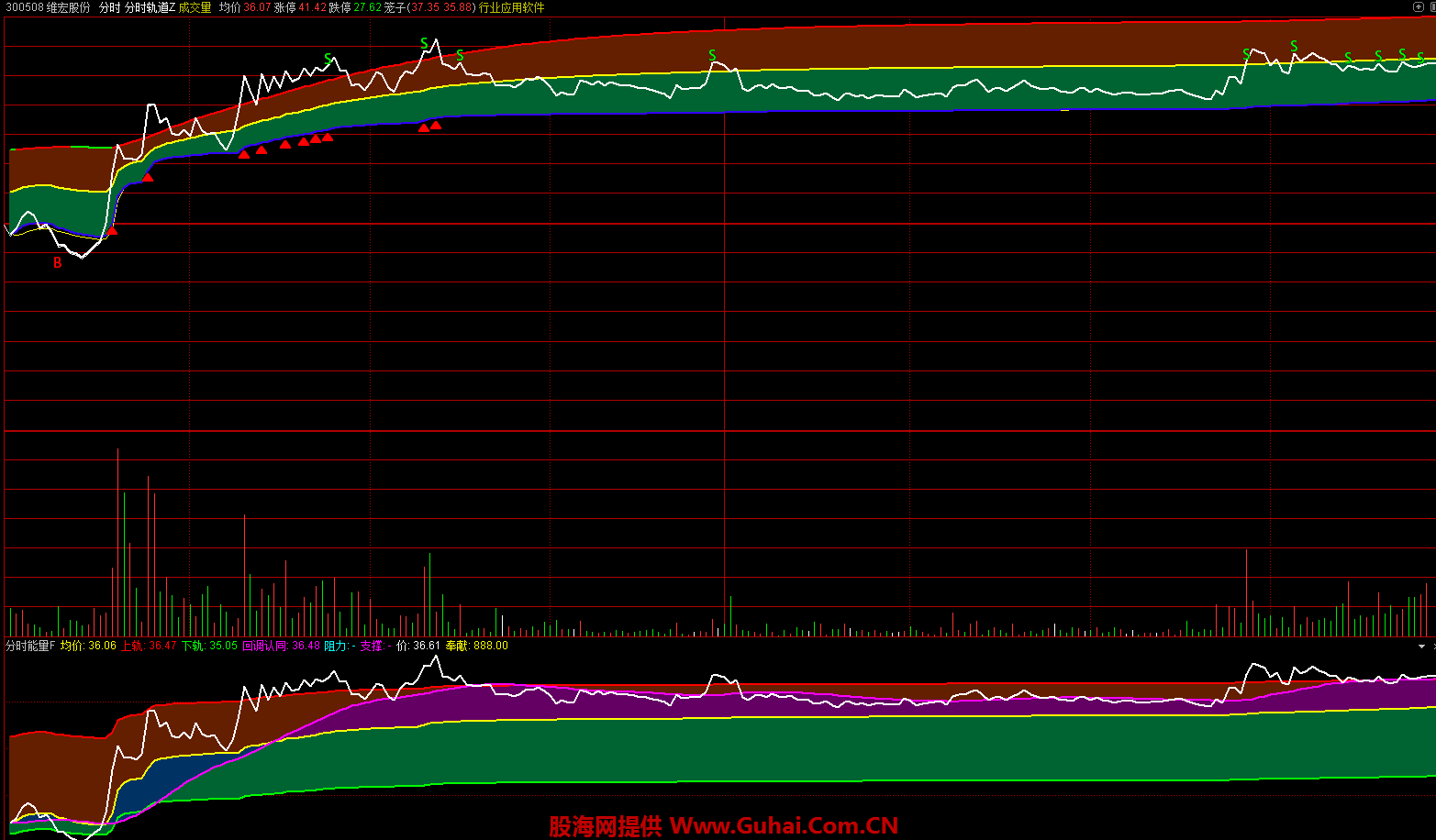This screenshot has height=840, width=1436.
Task: Click the 涨停 limit-up price 41.42
Action: tap(312, 7)
